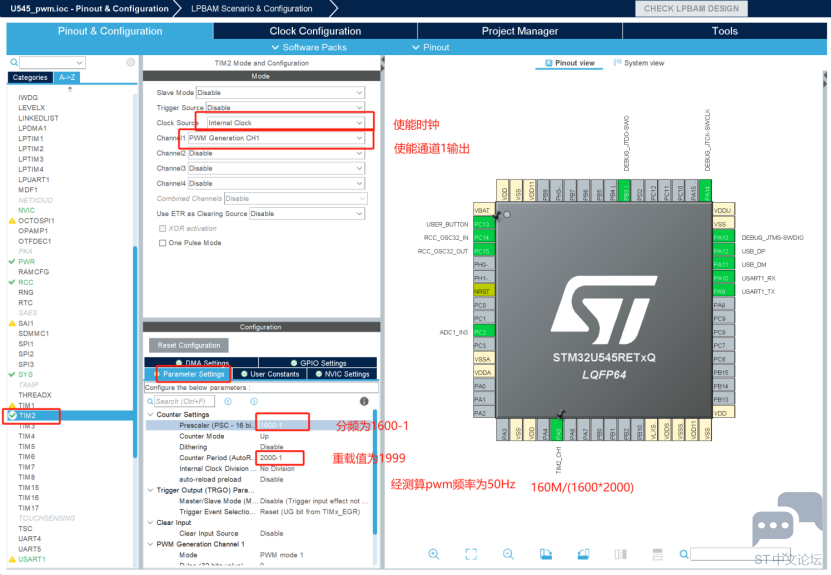Go to previous search result arrow icon
831x575 pixels.
coord(228,401)
